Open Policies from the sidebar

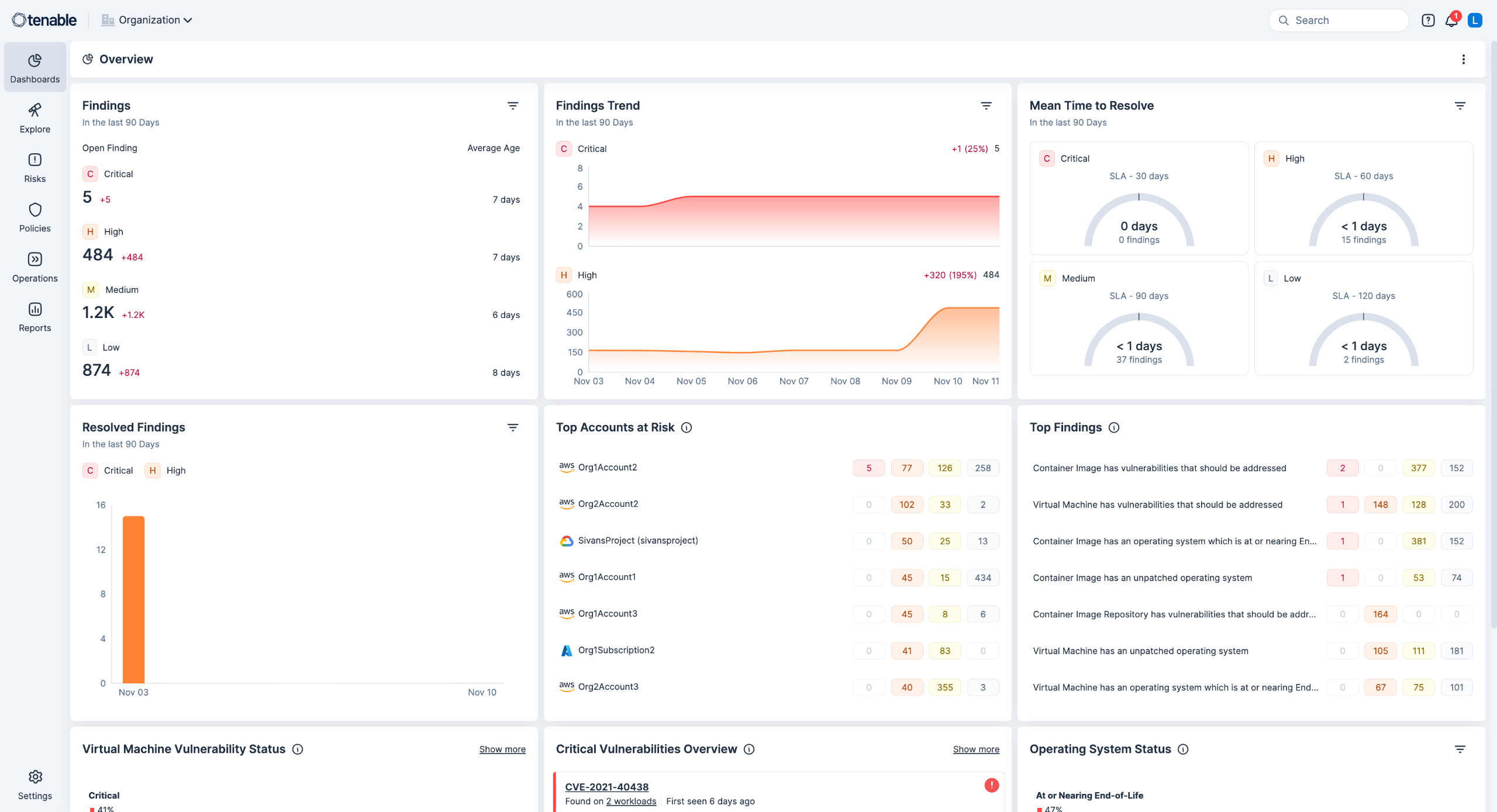[x=35, y=217]
